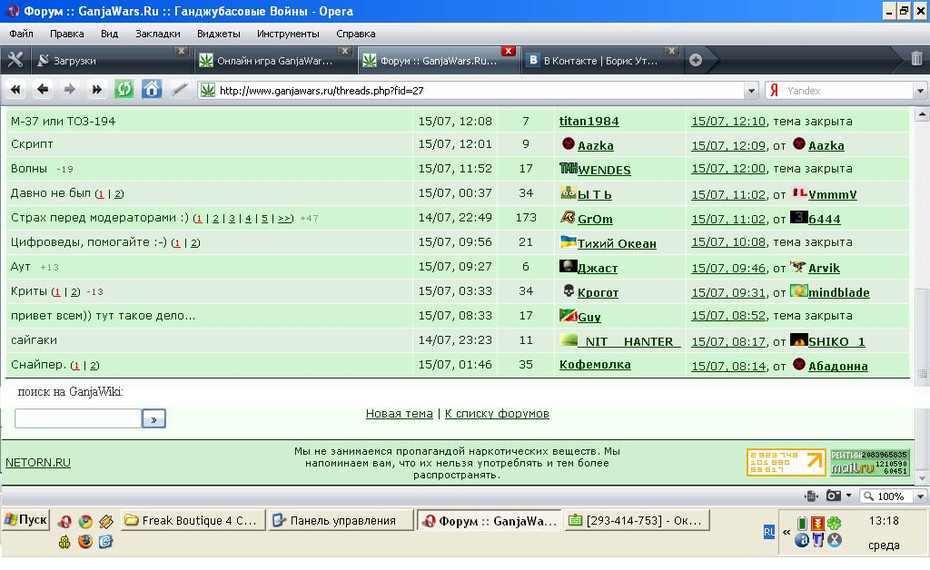Click the RU language indicator
Screen dimensions: 930x570
point(769,532)
